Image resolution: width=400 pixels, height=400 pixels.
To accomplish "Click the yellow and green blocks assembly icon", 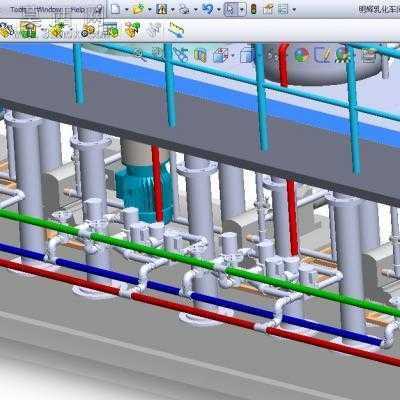I will tap(133, 30).
